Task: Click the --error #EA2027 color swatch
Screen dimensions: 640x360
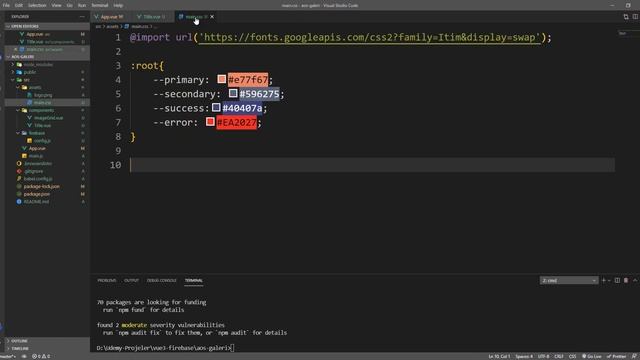Action: (x=210, y=122)
